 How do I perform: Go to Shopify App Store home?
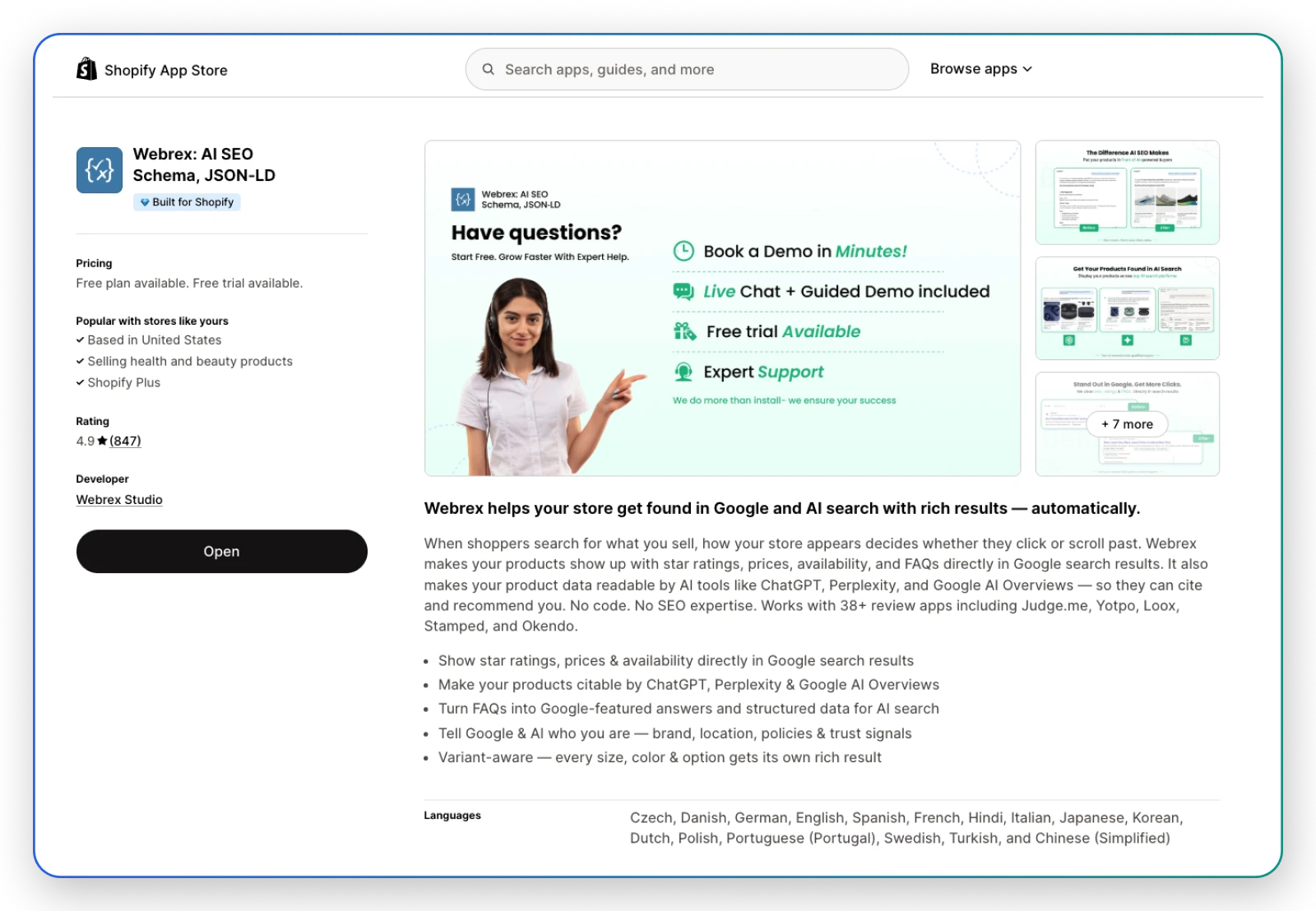point(152,70)
